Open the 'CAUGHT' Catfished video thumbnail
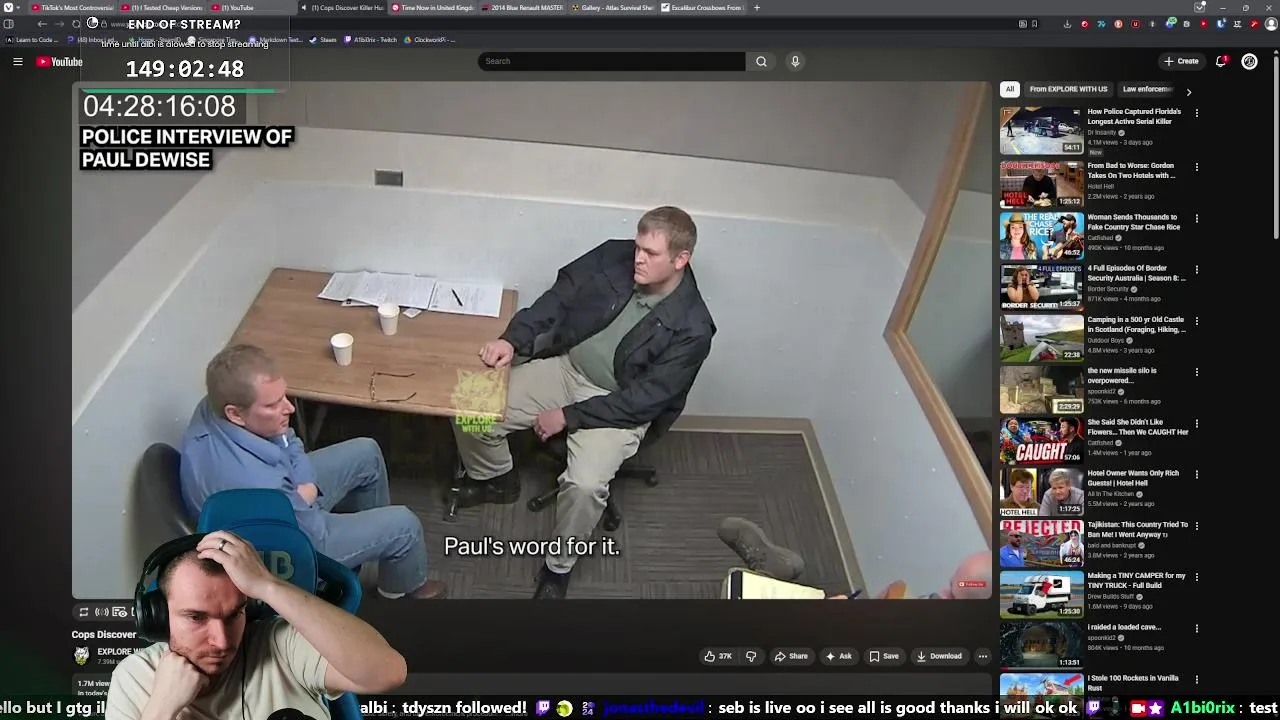The image size is (1280, 720). [x=1041, y=440]
